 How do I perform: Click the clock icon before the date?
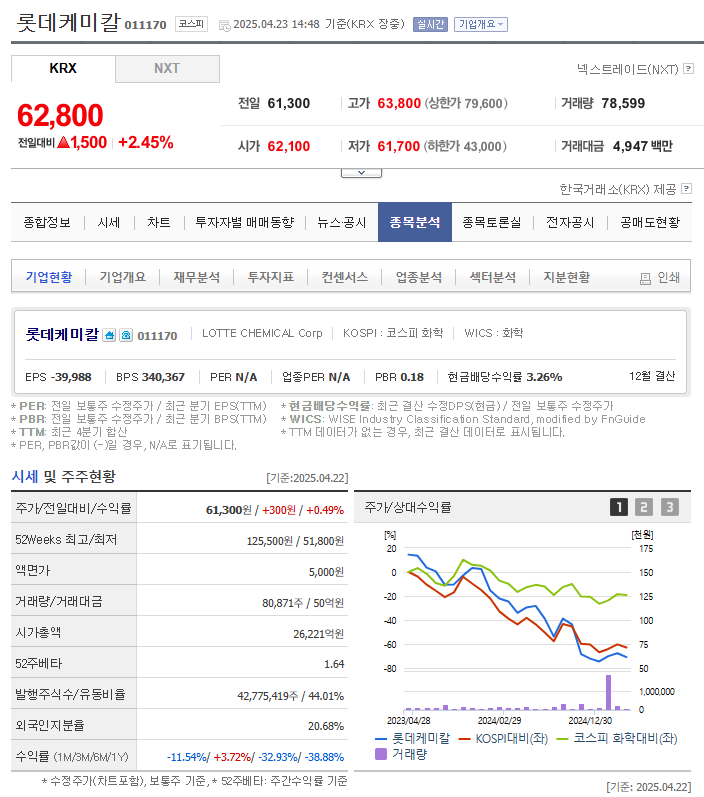click(224, 25)
